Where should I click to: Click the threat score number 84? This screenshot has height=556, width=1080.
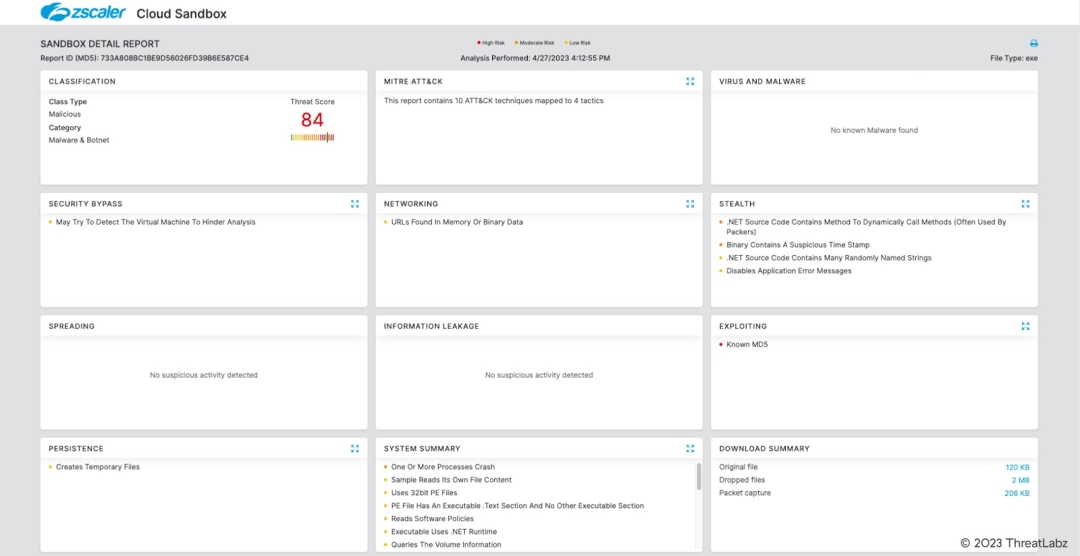pos(312,120)
